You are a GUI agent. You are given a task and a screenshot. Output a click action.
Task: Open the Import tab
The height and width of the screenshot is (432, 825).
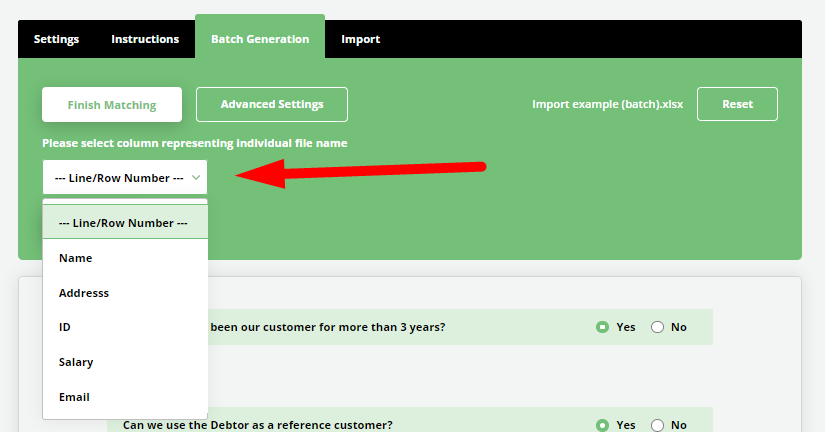coord(360,39)
